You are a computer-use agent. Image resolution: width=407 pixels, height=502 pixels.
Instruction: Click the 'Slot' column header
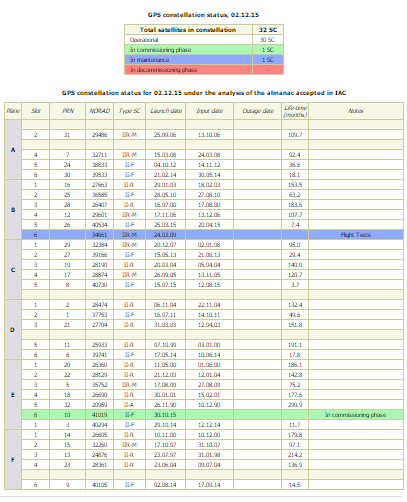[x=36, y=111]
